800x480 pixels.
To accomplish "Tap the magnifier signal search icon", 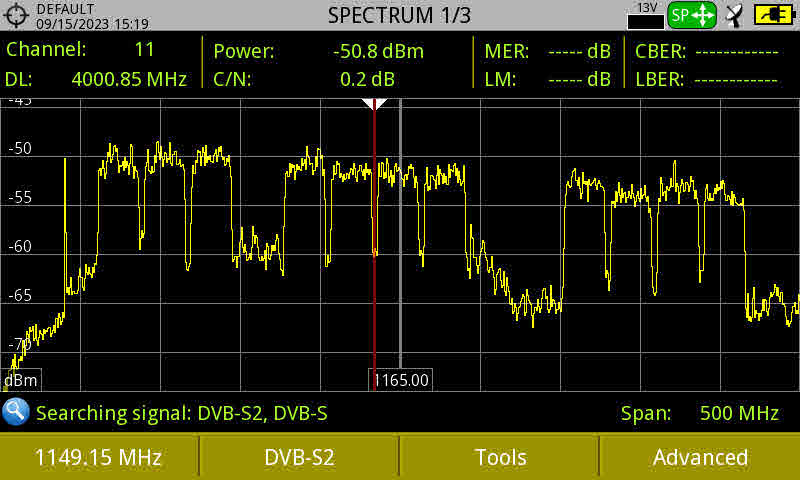I will point(15,412).
